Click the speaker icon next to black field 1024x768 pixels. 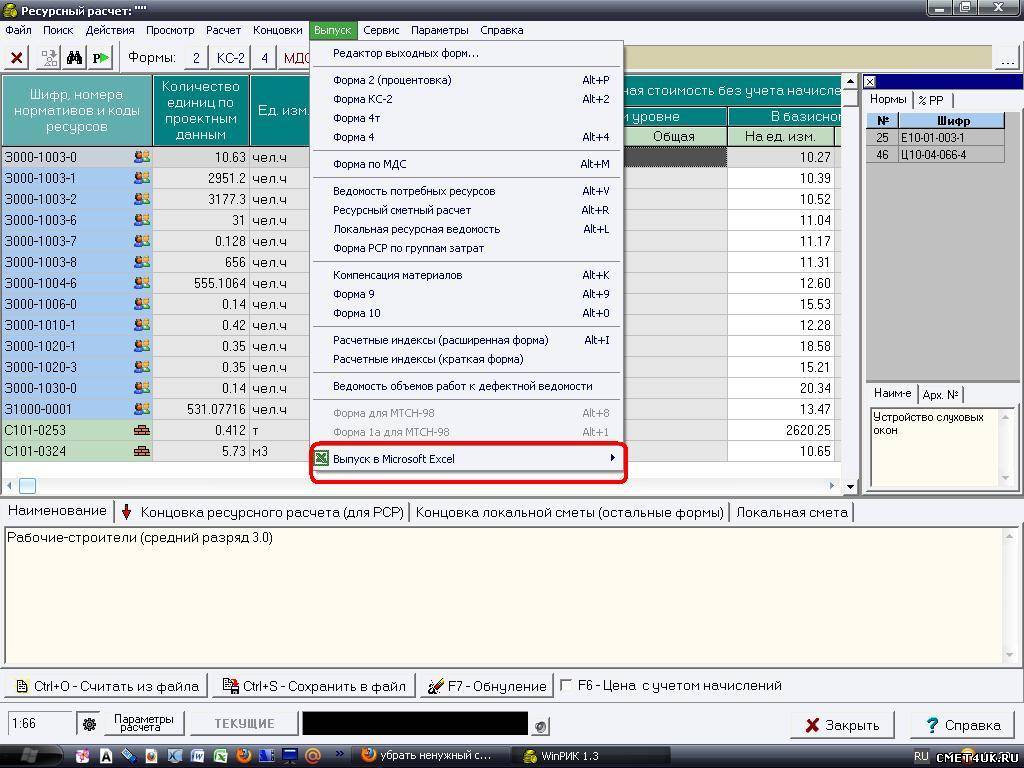540,726
